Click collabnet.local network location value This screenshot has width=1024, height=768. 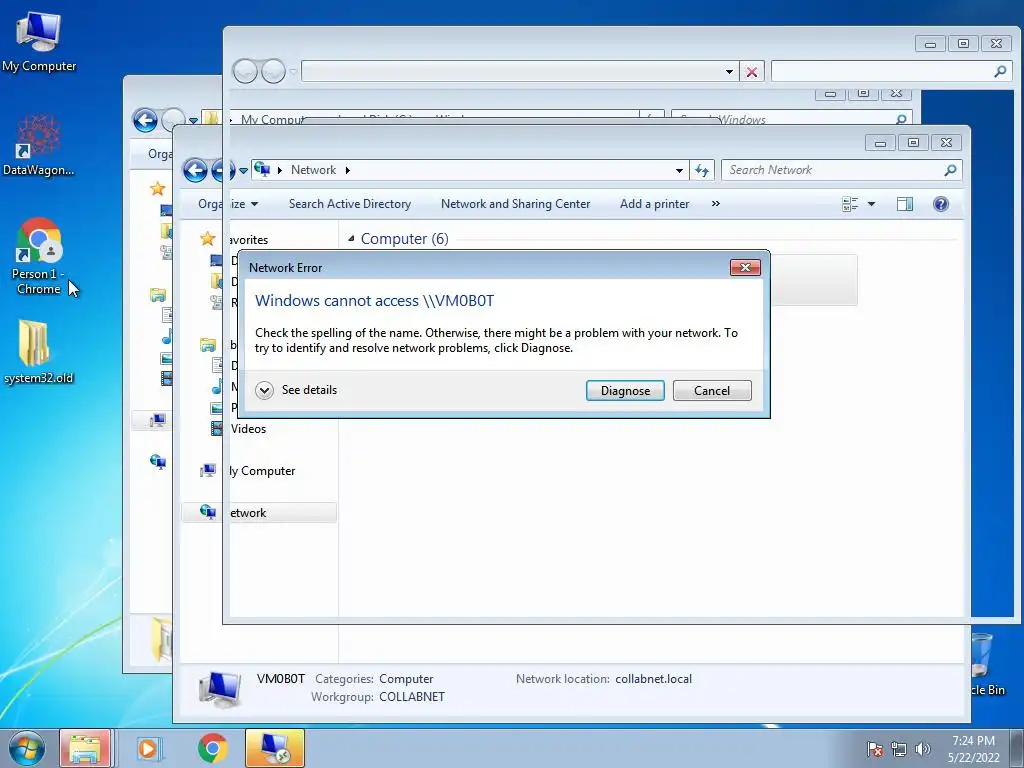(x=653, y=679)
